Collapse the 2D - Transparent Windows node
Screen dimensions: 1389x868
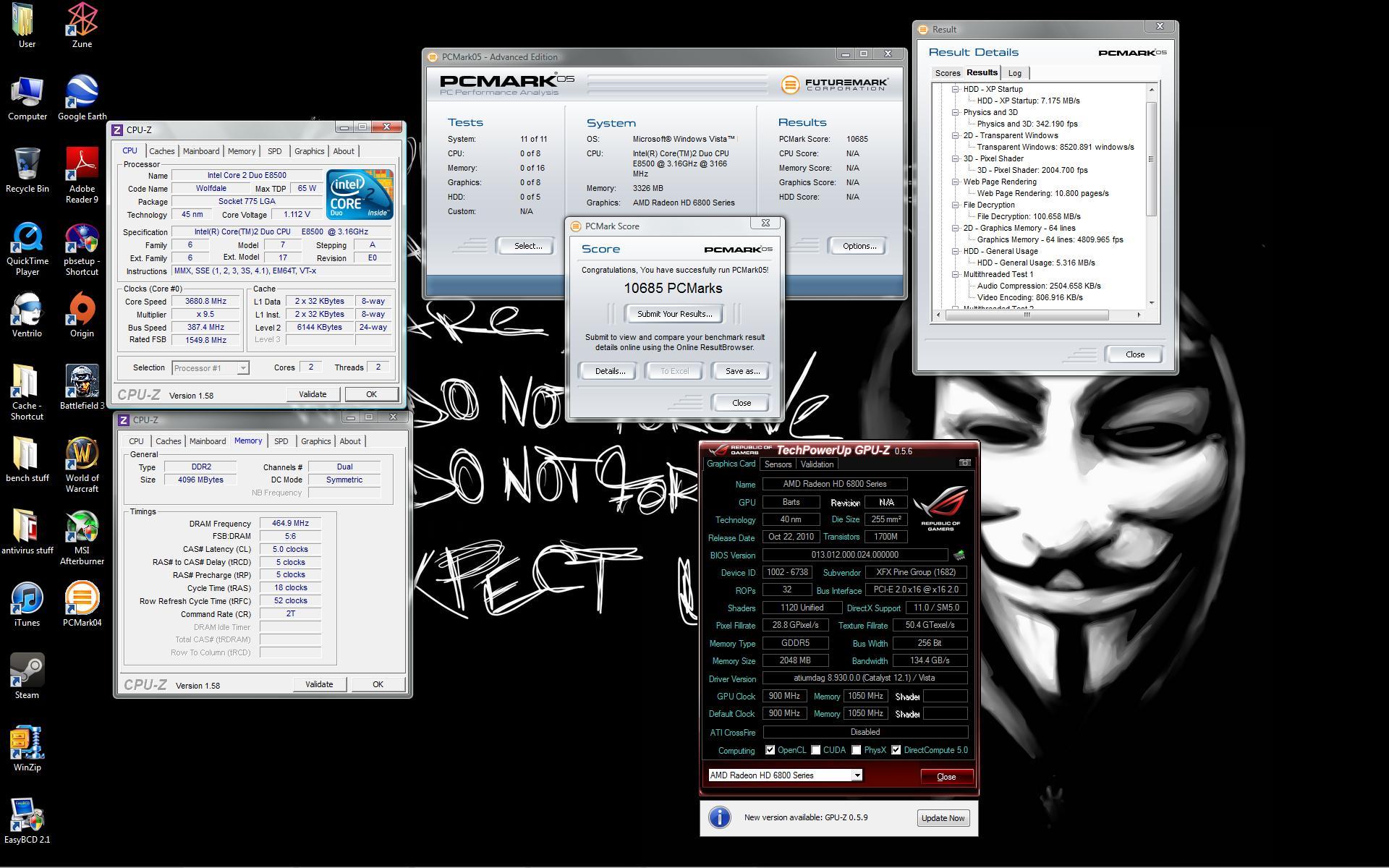955,135
